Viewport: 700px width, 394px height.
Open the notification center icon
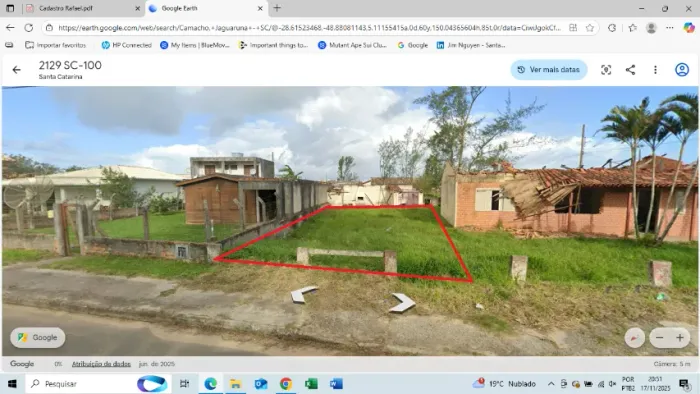tap(683, 384)
